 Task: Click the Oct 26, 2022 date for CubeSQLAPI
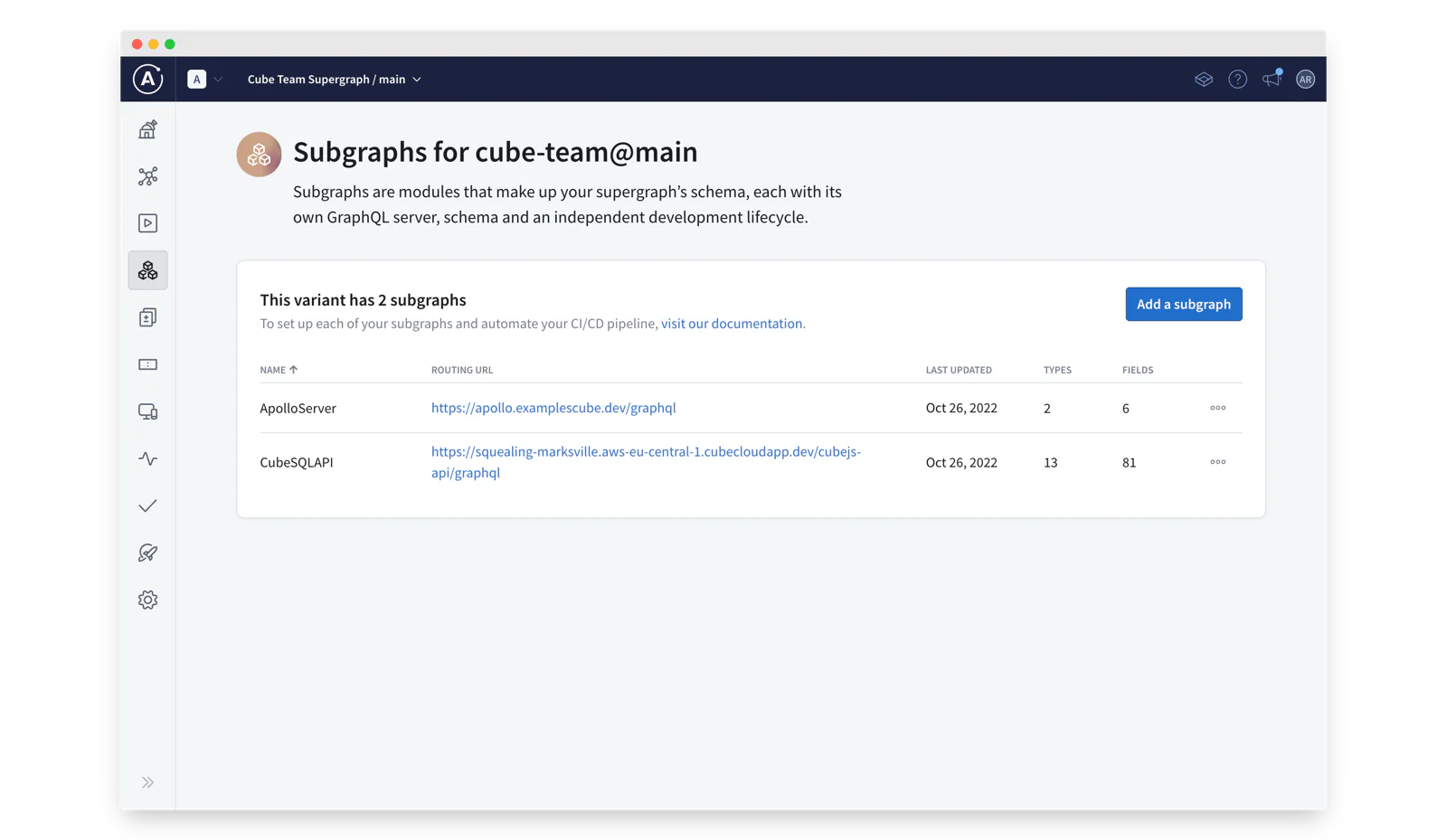961,462
